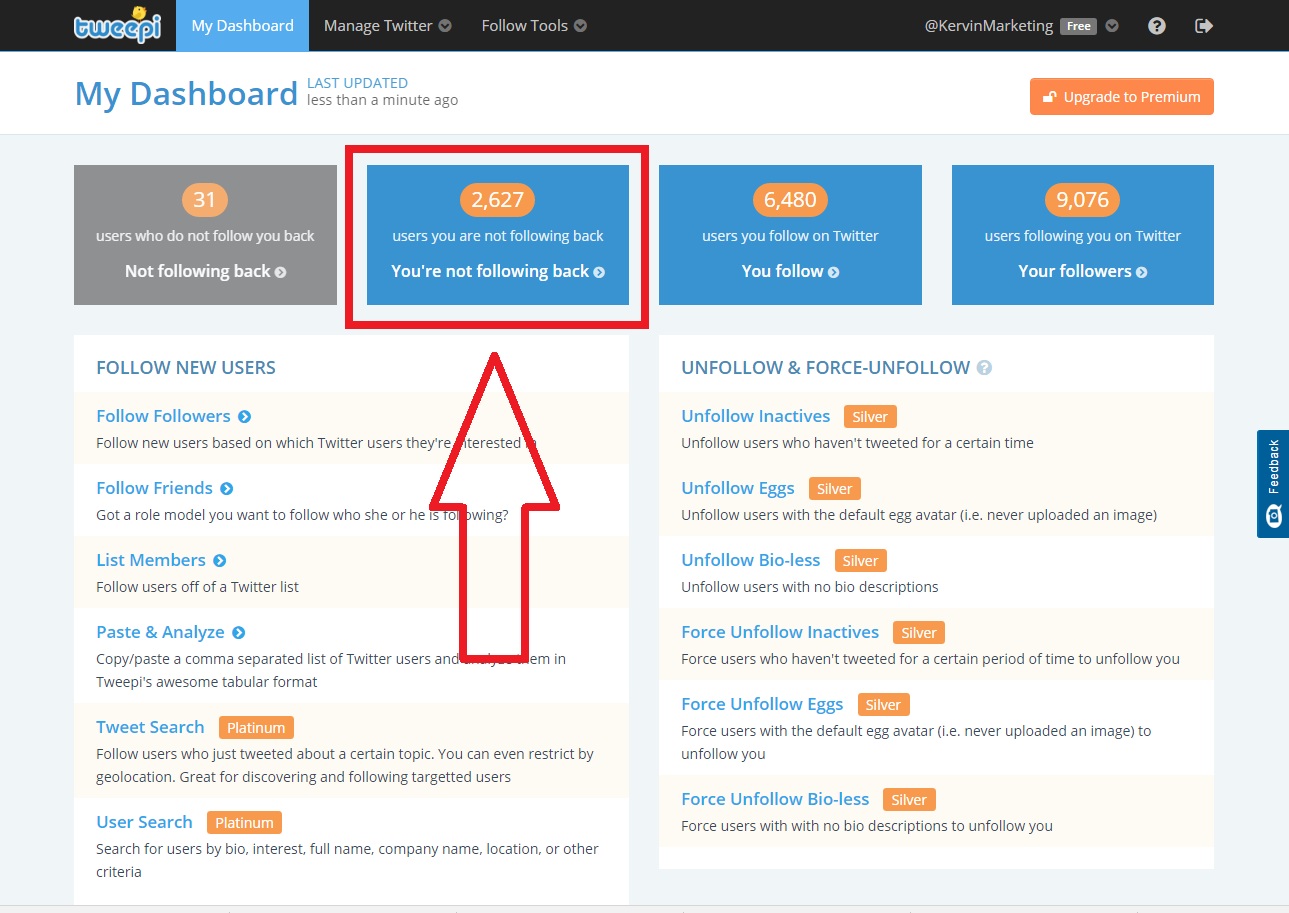Click arrow icon after gray card's Not following back
Screen dimensions: 1289x913
(281, 272)
